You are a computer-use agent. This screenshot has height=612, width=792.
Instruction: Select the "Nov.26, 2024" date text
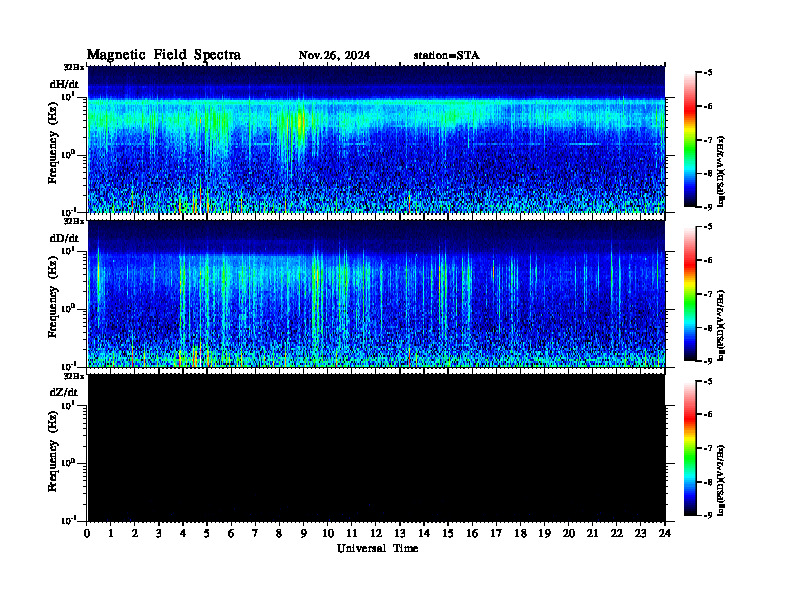(334, 56)
